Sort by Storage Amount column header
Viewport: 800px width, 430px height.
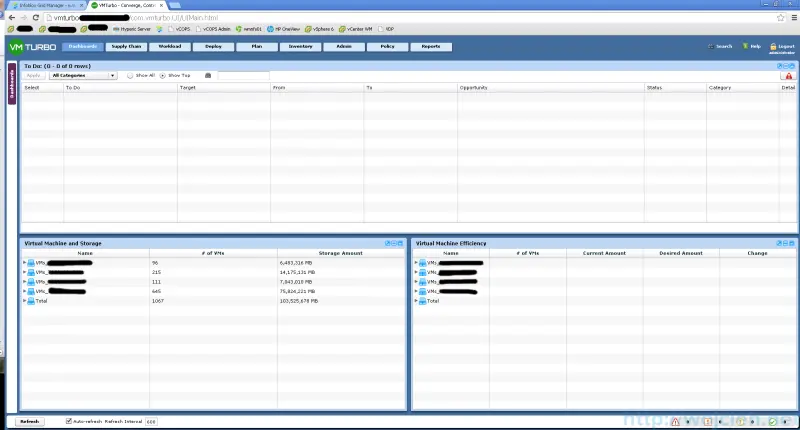pos(341,253)
